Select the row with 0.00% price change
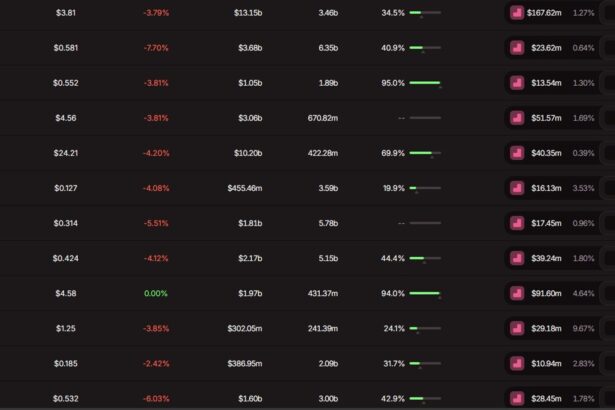Viewport: 615px width, 410px height. pos(156,293)
